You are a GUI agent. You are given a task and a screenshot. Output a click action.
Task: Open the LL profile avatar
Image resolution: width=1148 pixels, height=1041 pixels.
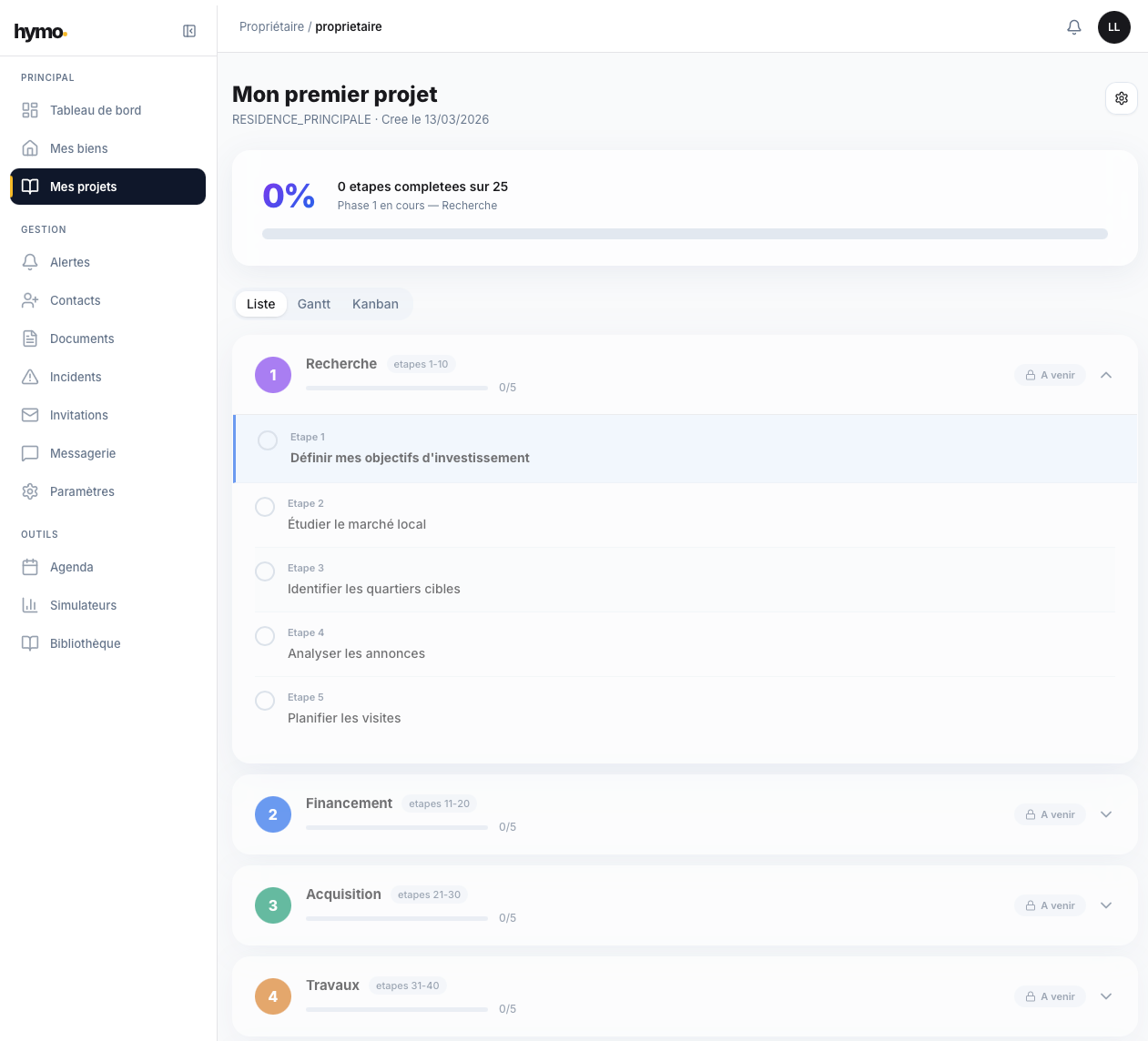[1113, 26]
